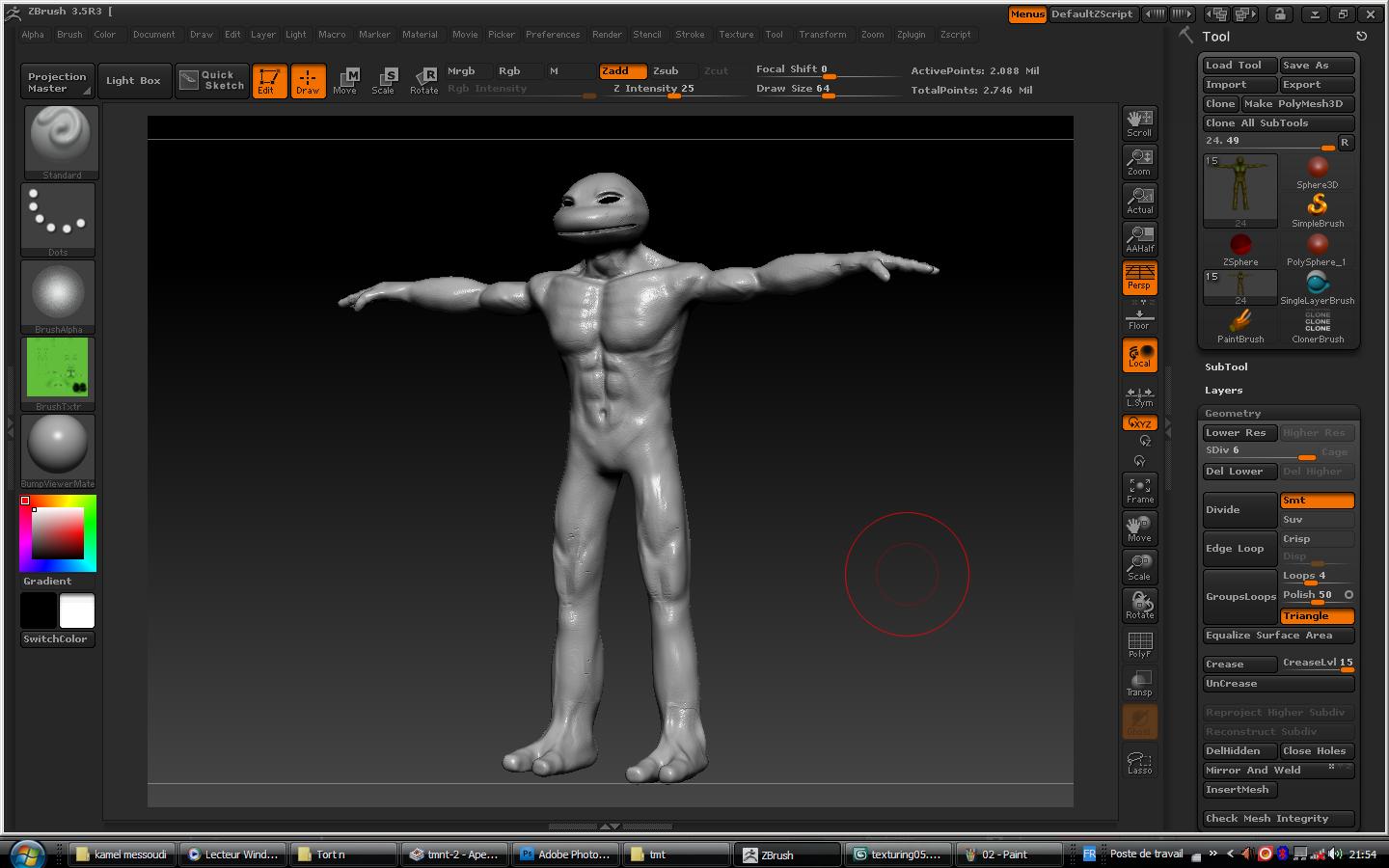The image size is (1389, 868).
Task: Click the Load Tool button
Action: [x=1239, y=66]
